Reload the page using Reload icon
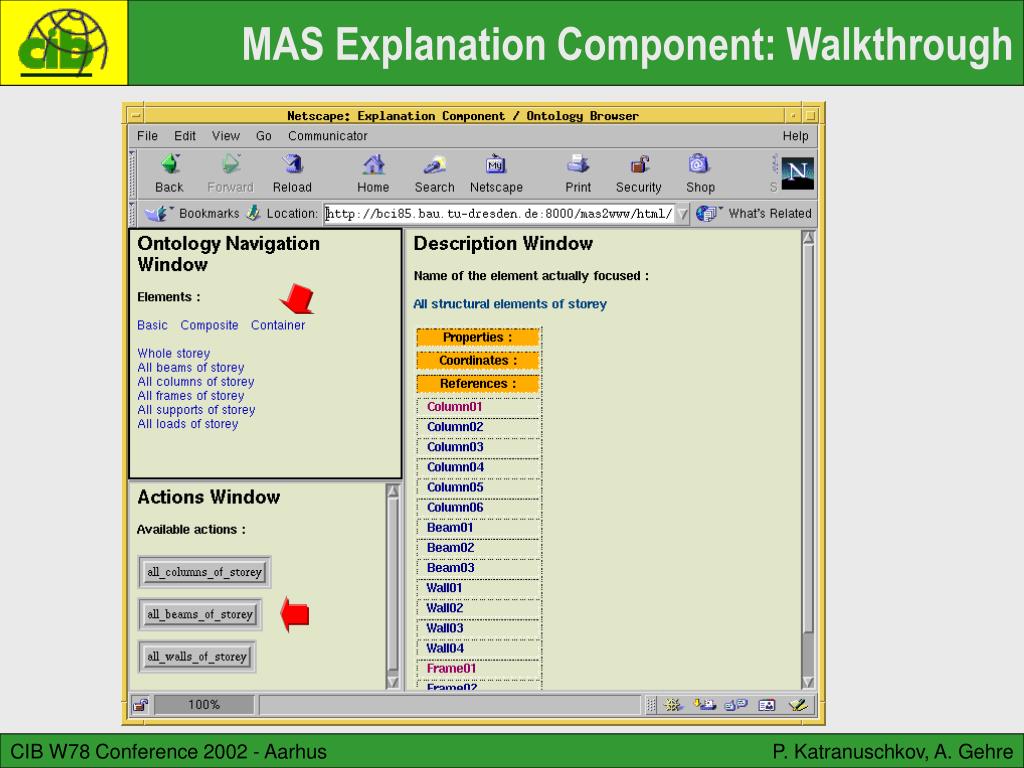Image resolution: width=1024 pixels, height=768 pixels. click(292, 164)
